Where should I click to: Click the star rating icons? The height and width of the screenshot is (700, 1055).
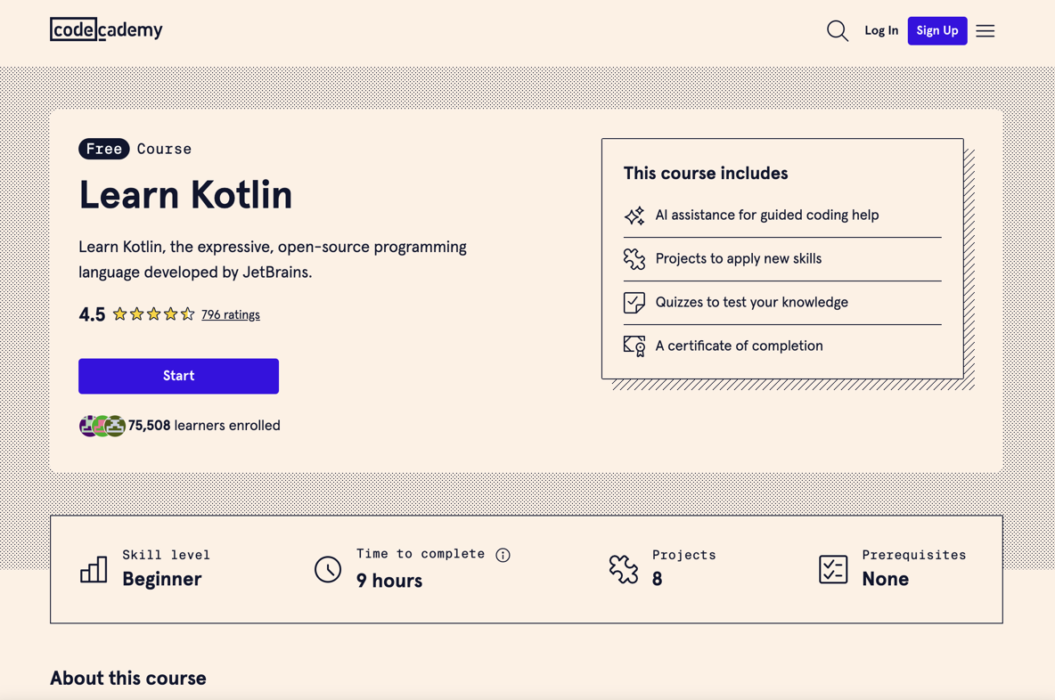pos(153,314)
